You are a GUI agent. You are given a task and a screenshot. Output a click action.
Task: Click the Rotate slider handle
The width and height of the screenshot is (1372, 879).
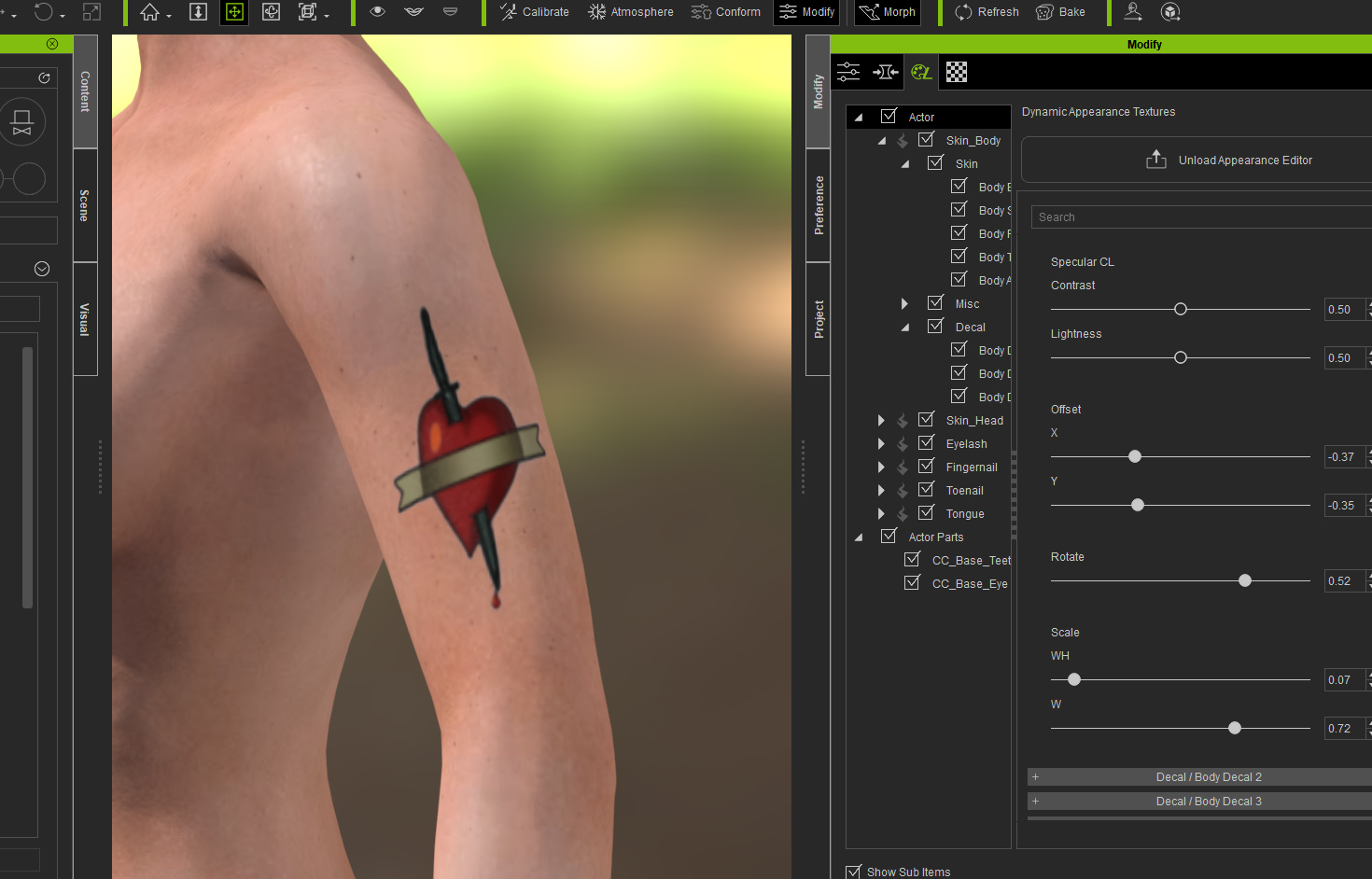coord(1245,580)
